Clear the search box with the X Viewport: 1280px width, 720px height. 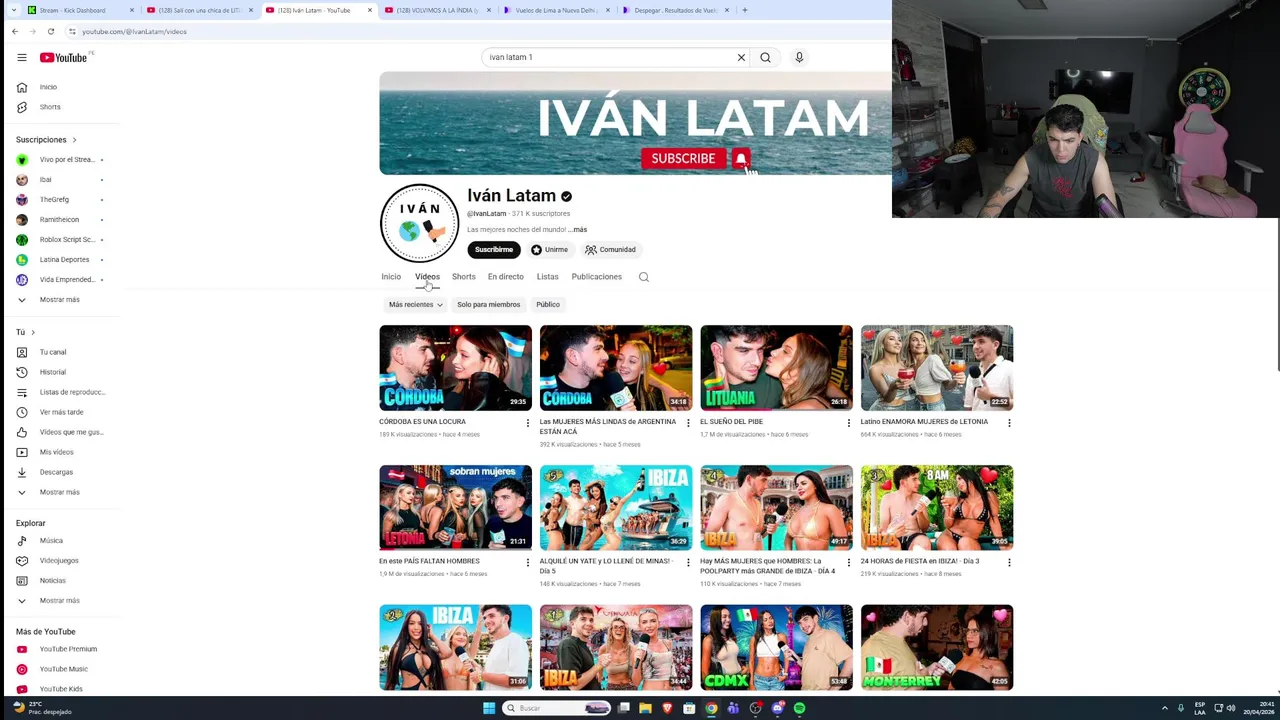click(x=741, y=57)
